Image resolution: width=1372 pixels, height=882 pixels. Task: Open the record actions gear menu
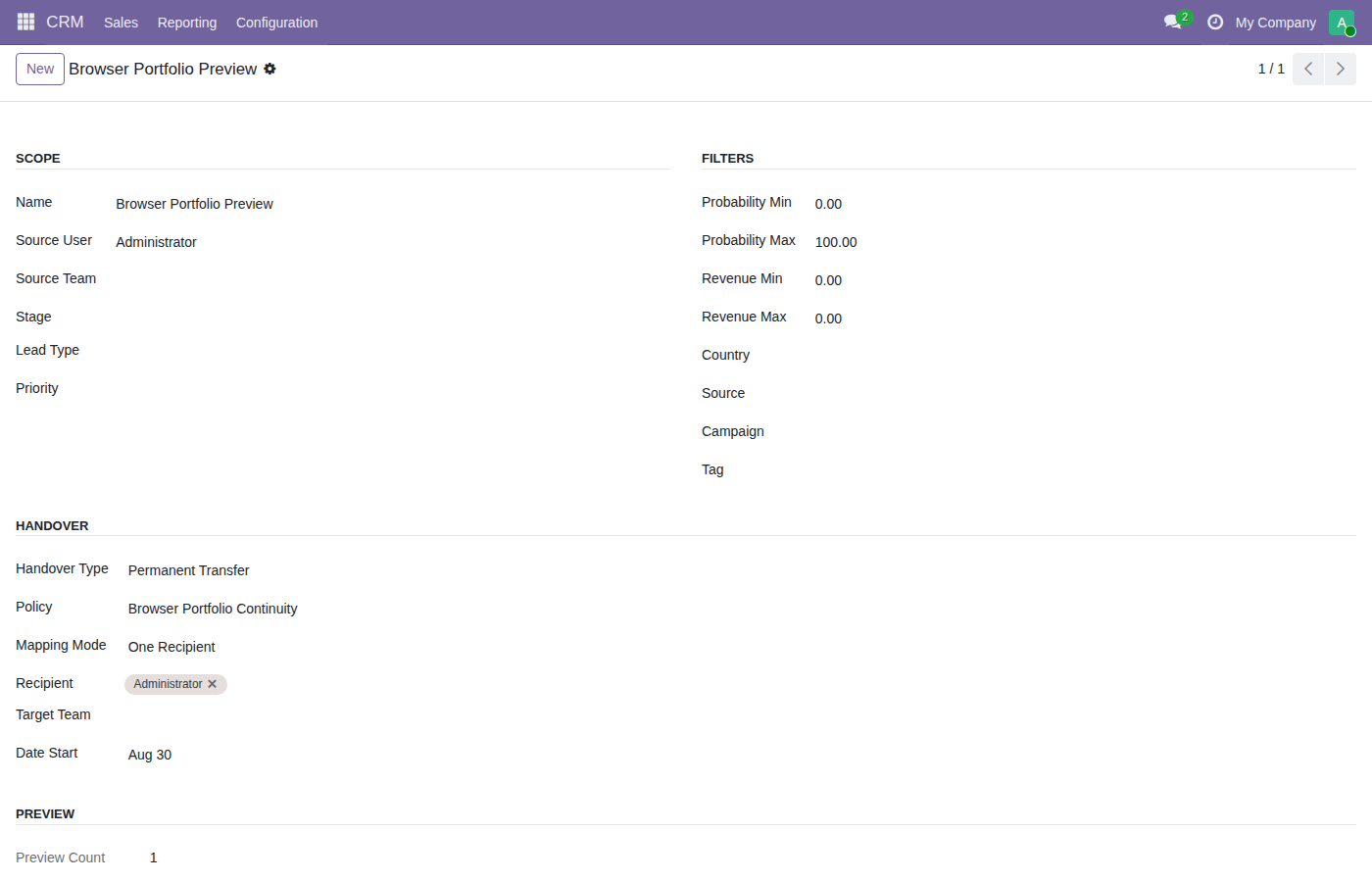(x=269, y=69)
